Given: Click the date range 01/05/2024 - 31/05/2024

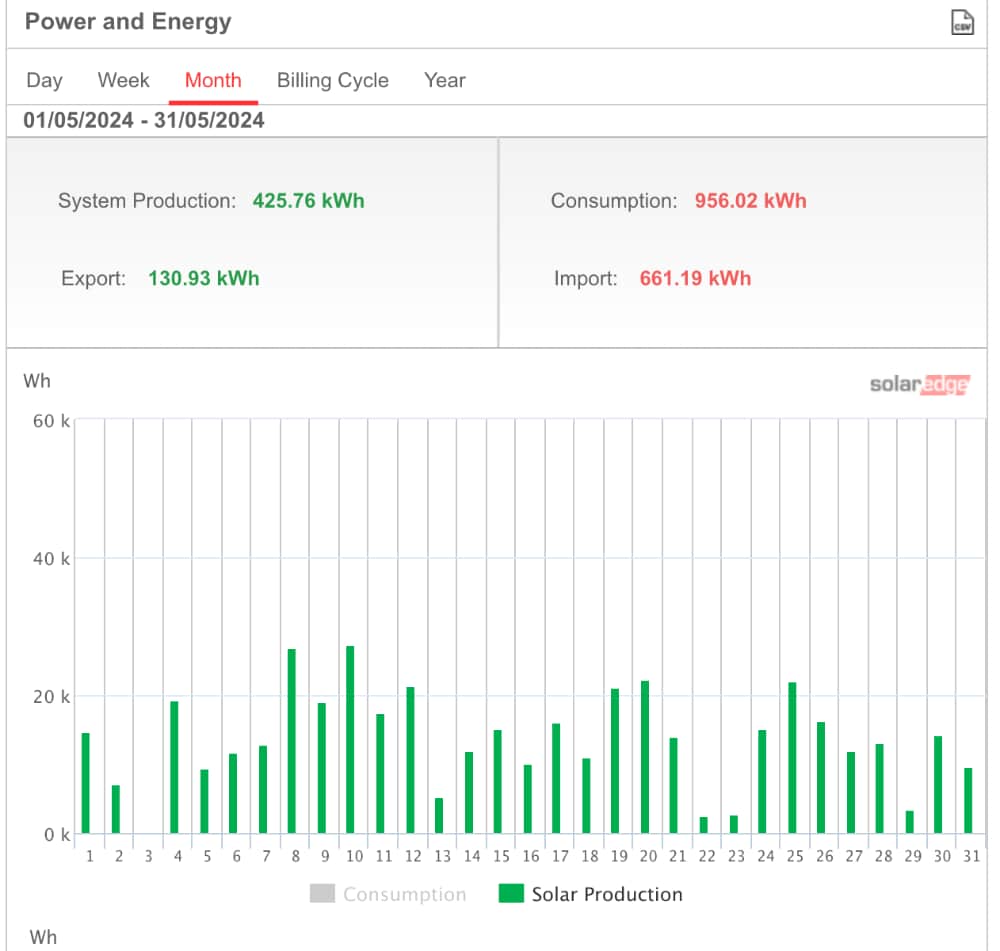Looking at the screenshot, I should 145,121.
